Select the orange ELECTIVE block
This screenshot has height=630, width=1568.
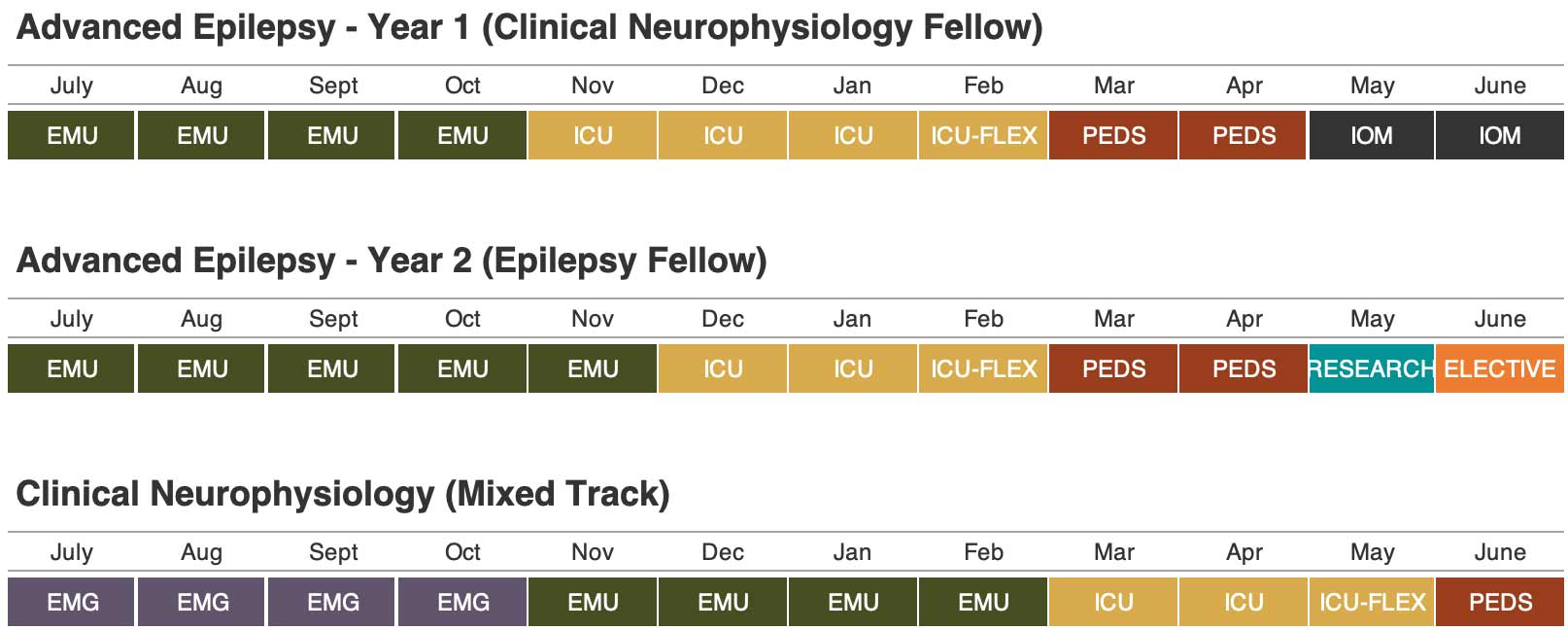point(1500,368)
